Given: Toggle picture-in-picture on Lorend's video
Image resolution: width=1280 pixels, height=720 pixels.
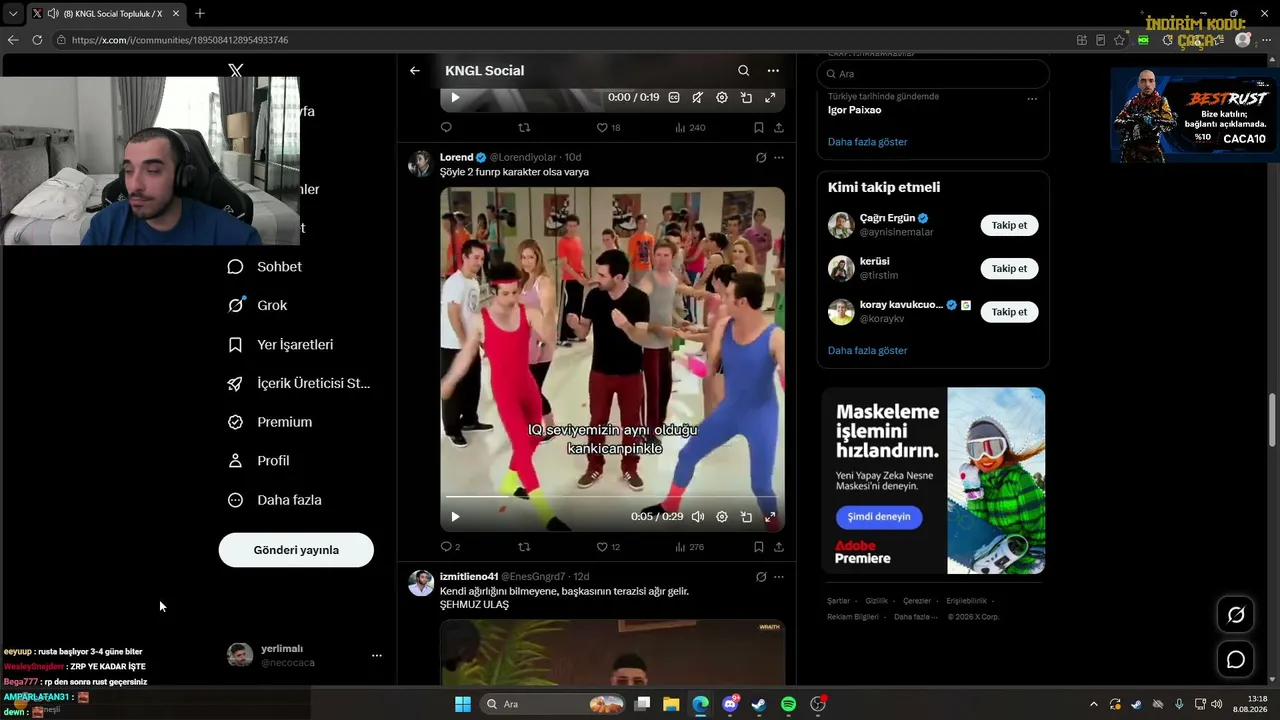Looking at the screenshot, I should click(x=746, y=517).
